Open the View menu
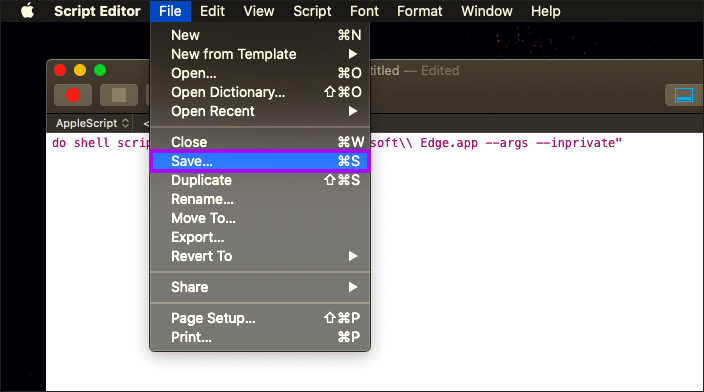 click(259, 11)
